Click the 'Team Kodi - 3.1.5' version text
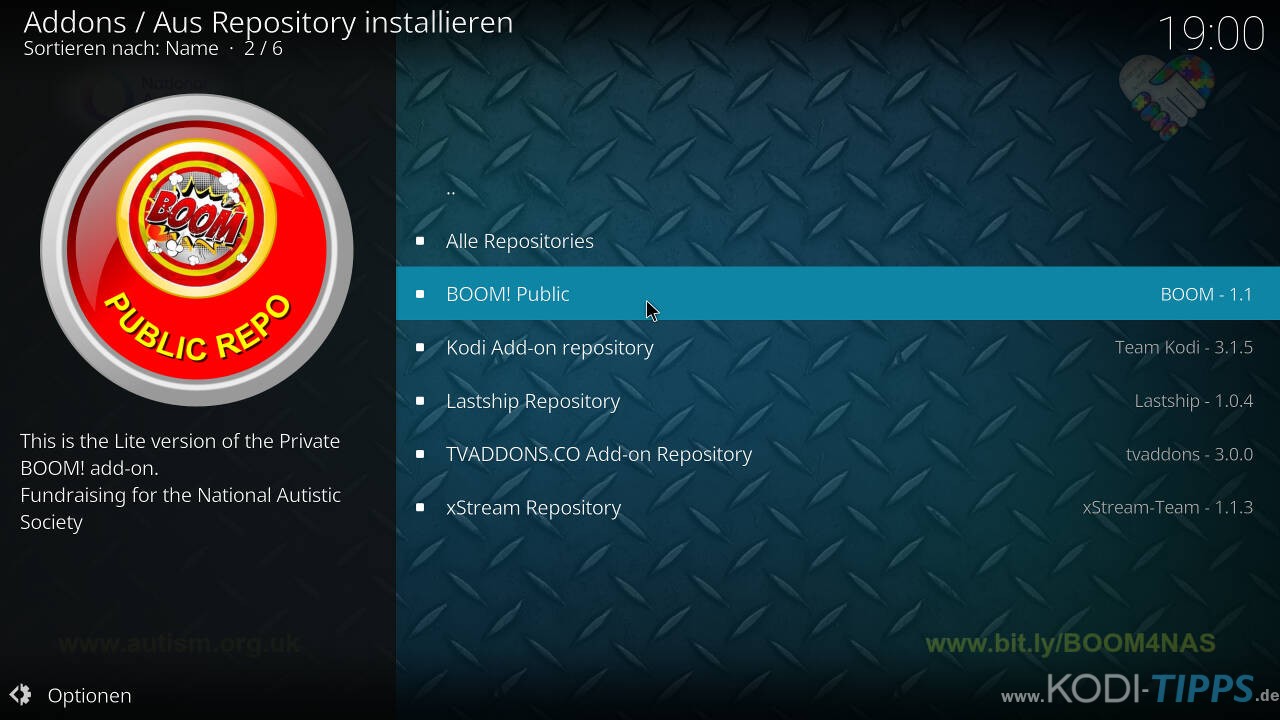The image size is (1280, 720). (x=1184, y=347)
